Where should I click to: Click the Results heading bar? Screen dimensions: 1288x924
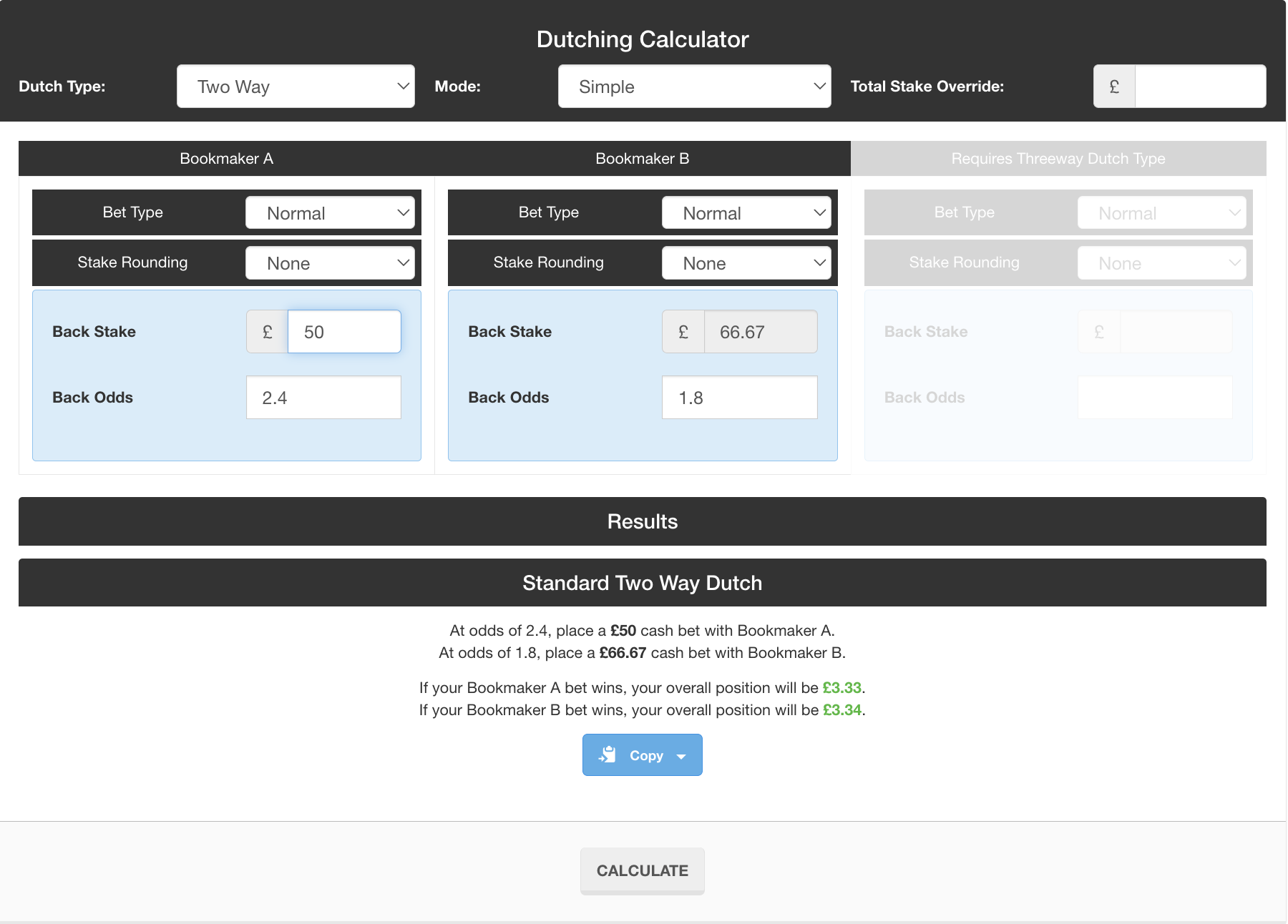(x=643, y=521)
